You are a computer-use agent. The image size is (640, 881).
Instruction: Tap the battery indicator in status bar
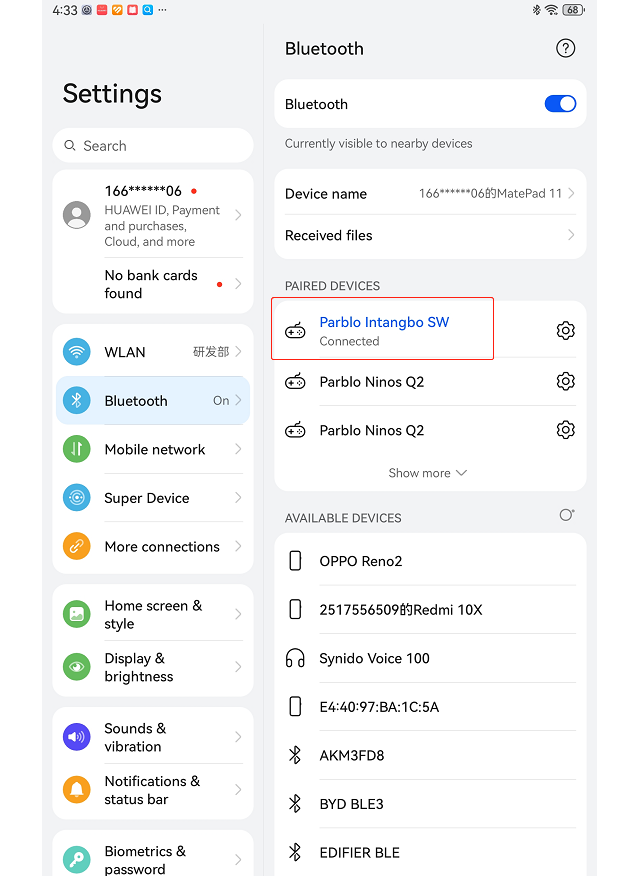(x=574, y=10)
